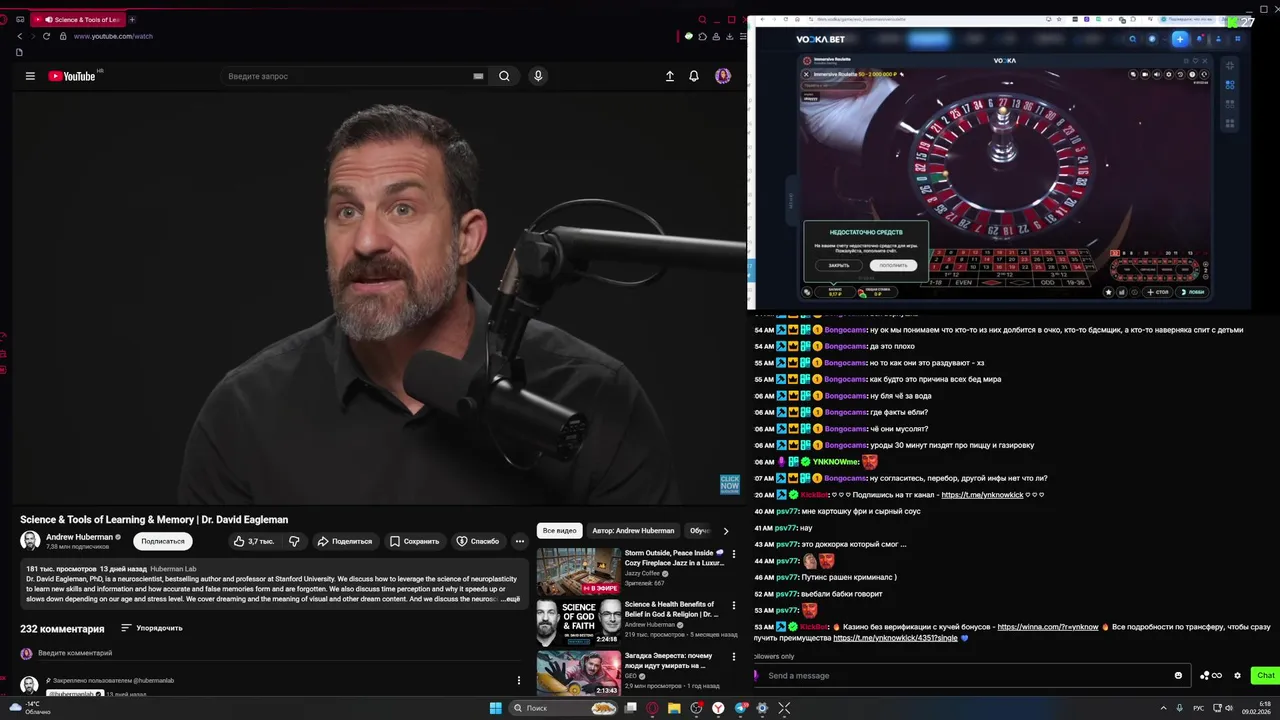Image resolution: width=1280 pixels, height=720 pixels.
Task: Open Загадка Эвереста video thumbnail
Action: pos(579,673)
